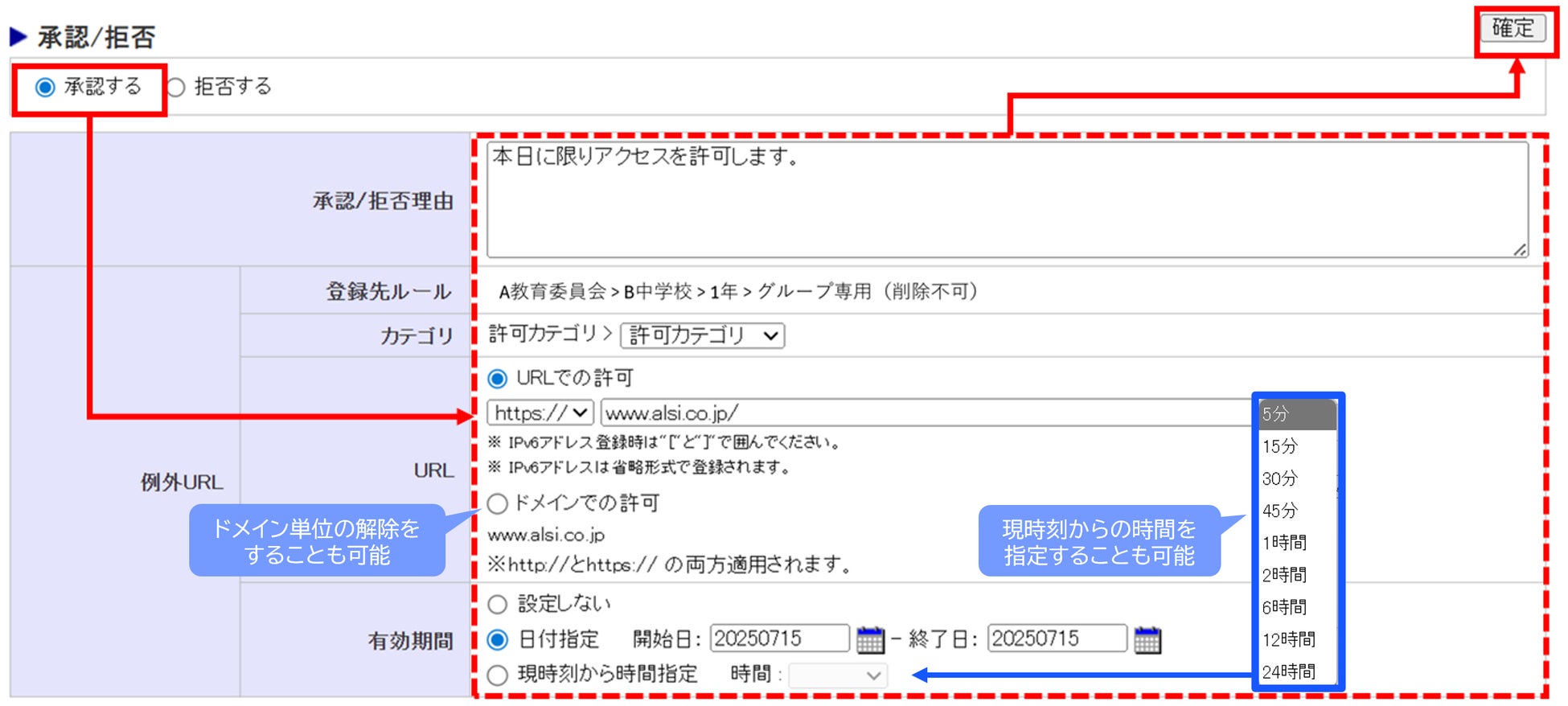Open the start date calendar picker

click(x=870, y=640)
